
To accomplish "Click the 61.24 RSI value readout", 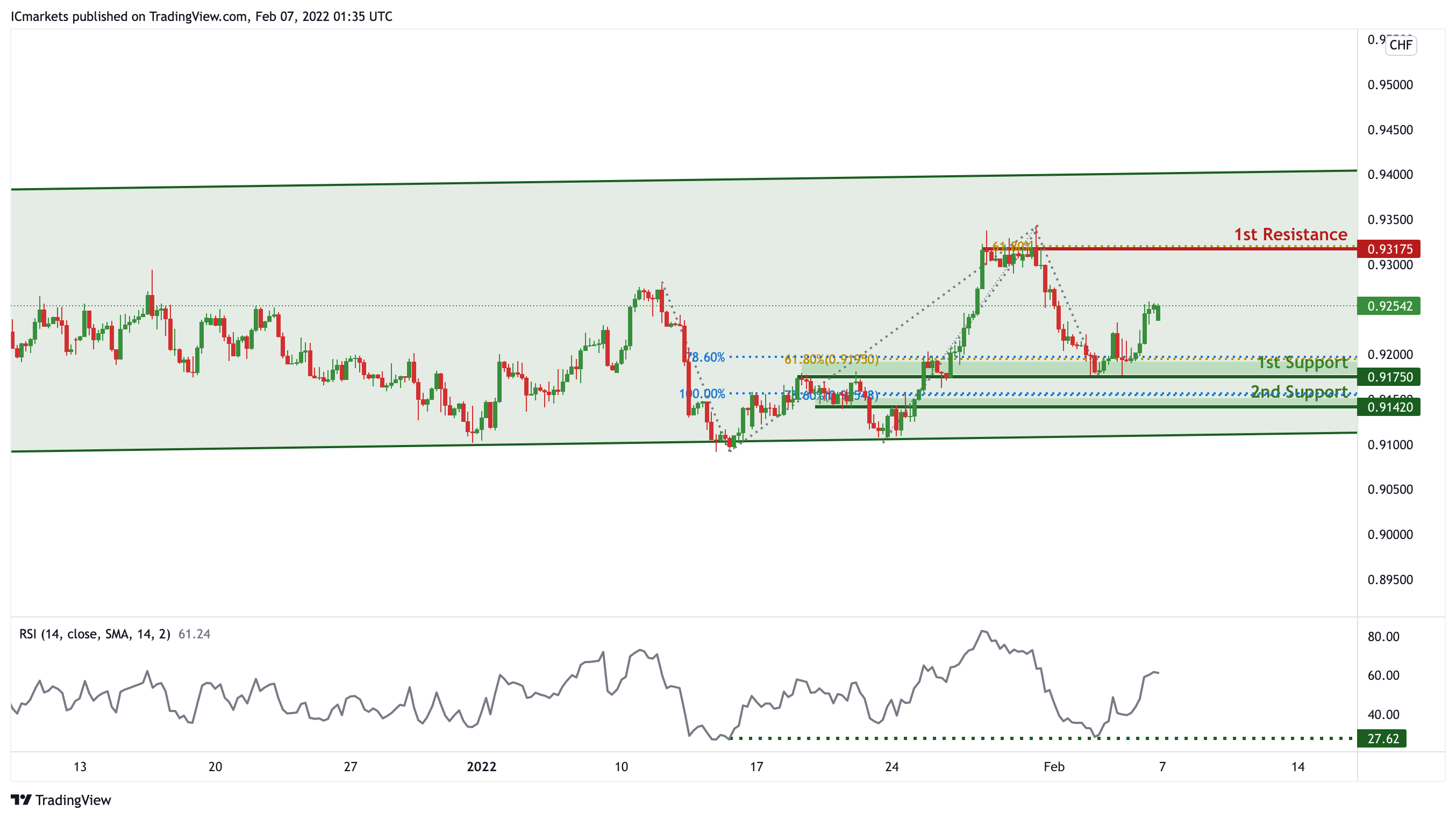I will [195, 634].
